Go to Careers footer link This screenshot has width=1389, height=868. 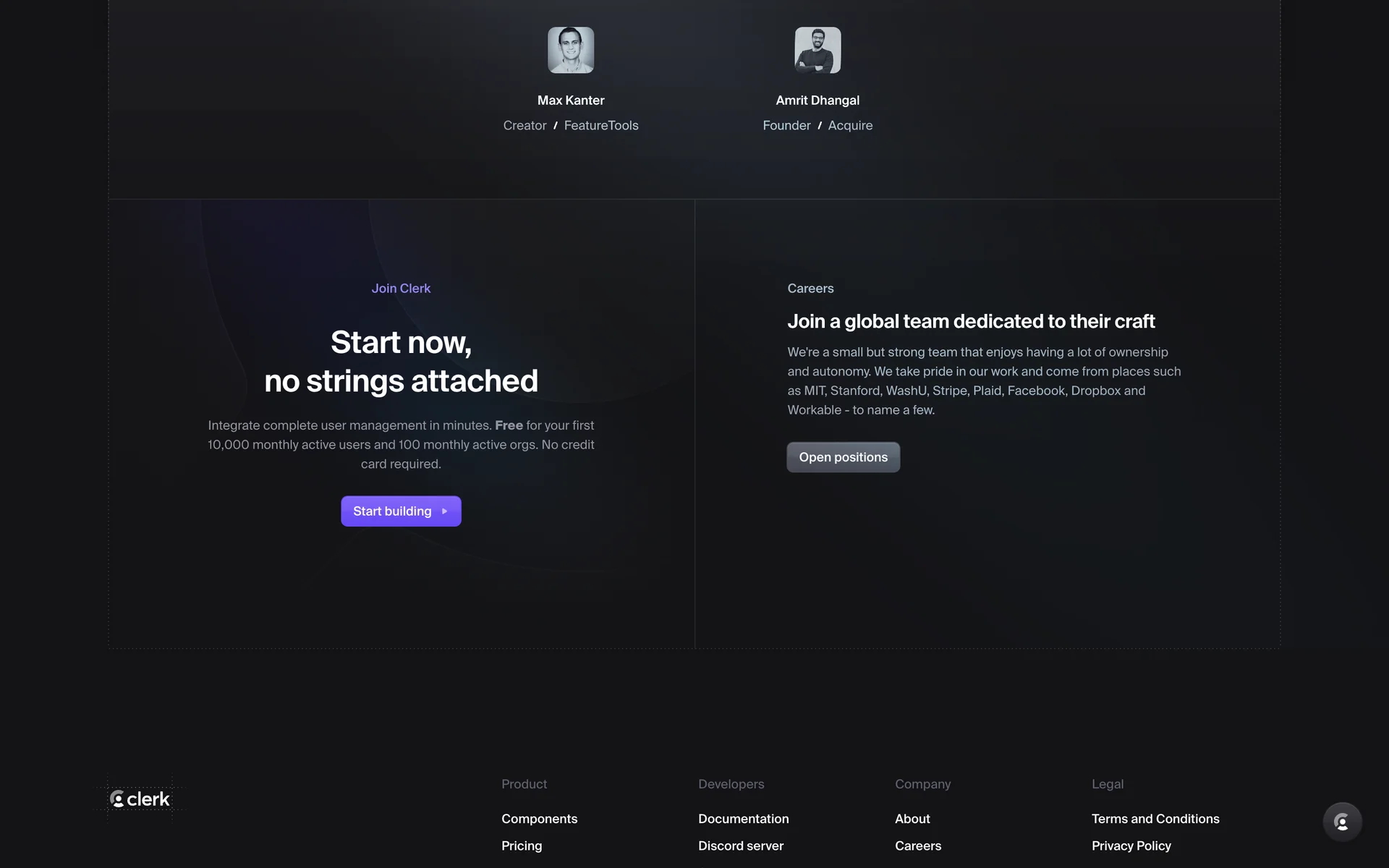pyautogui.click(x=917, y=846)
